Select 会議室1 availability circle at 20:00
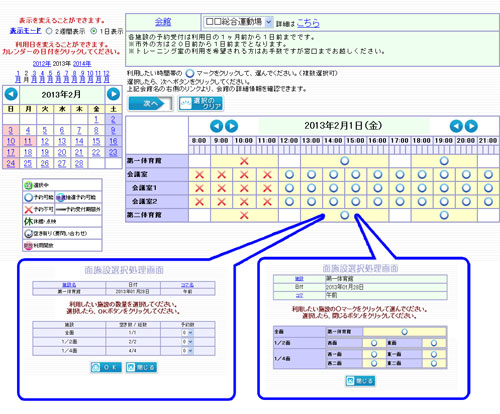 click(x=466, y=188)
